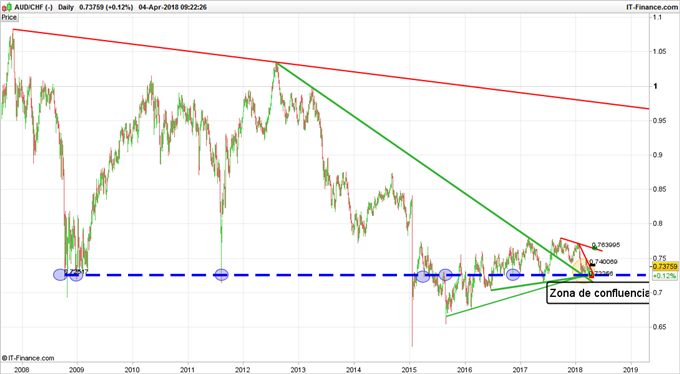The width and height of the screenshot is (680, 374).
Task: Click the 0.73759 (+0.12%) header quote
Action: [106, 7]
